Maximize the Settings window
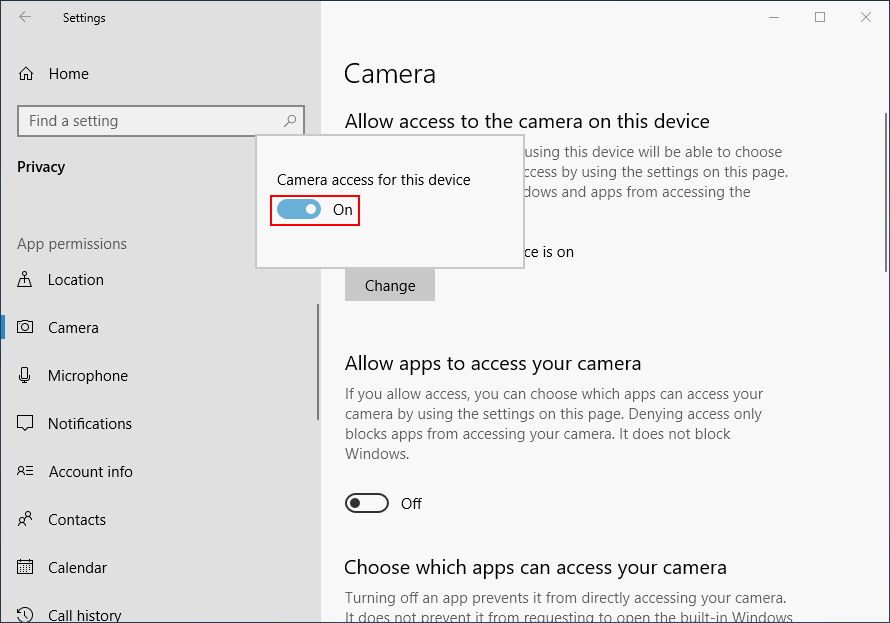890x623 pixels. [x=820, y=18]
